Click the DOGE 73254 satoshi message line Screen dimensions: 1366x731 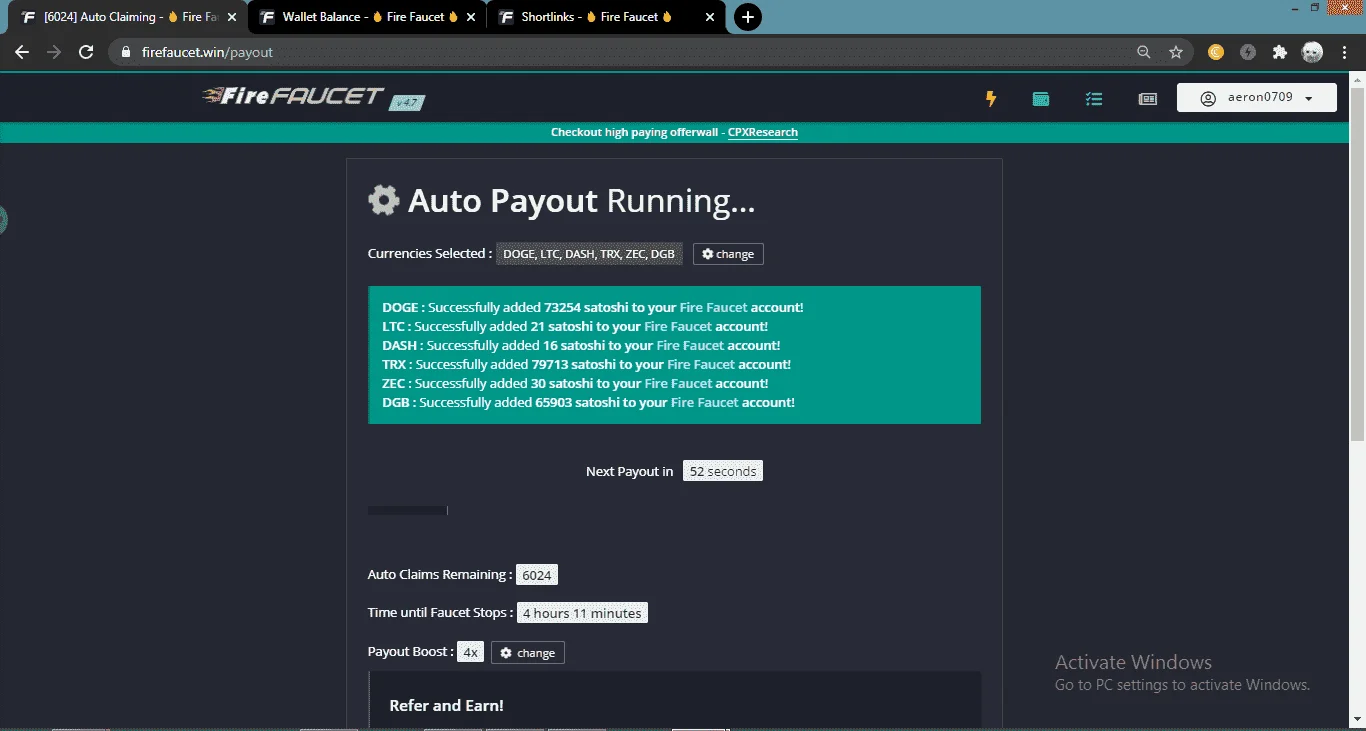(593, 307)
